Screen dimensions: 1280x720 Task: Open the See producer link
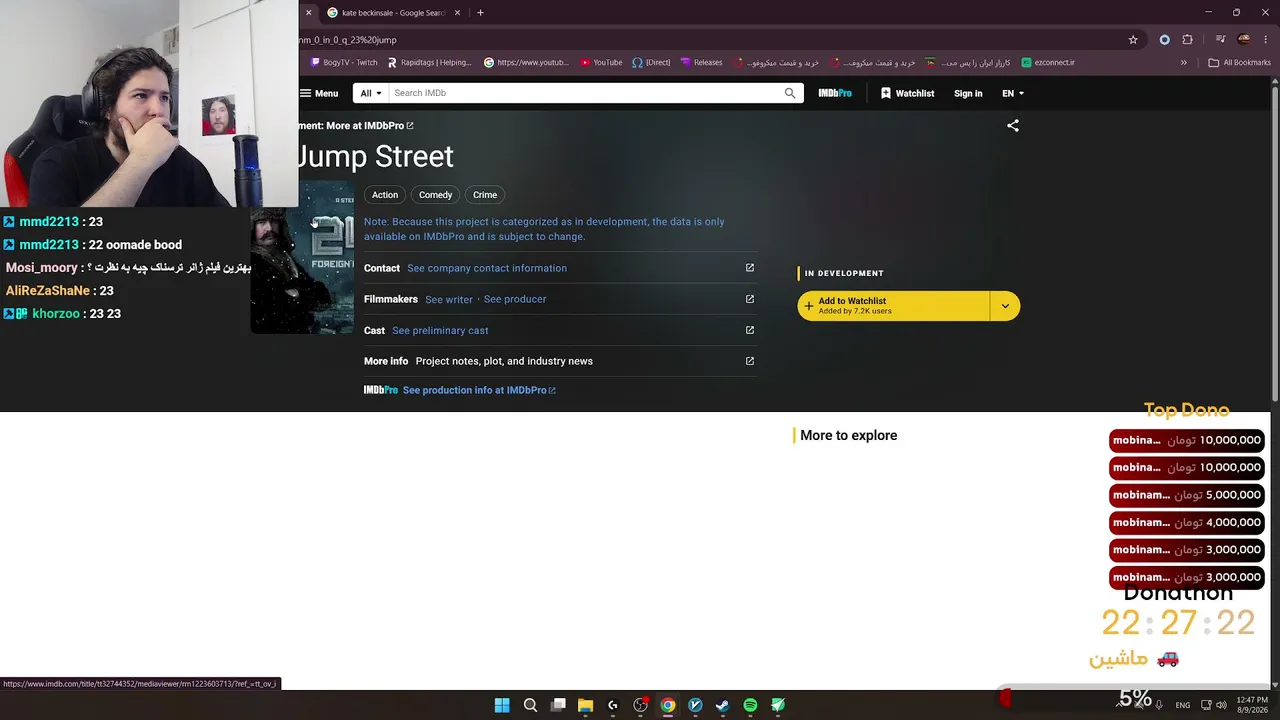[515, 299]
